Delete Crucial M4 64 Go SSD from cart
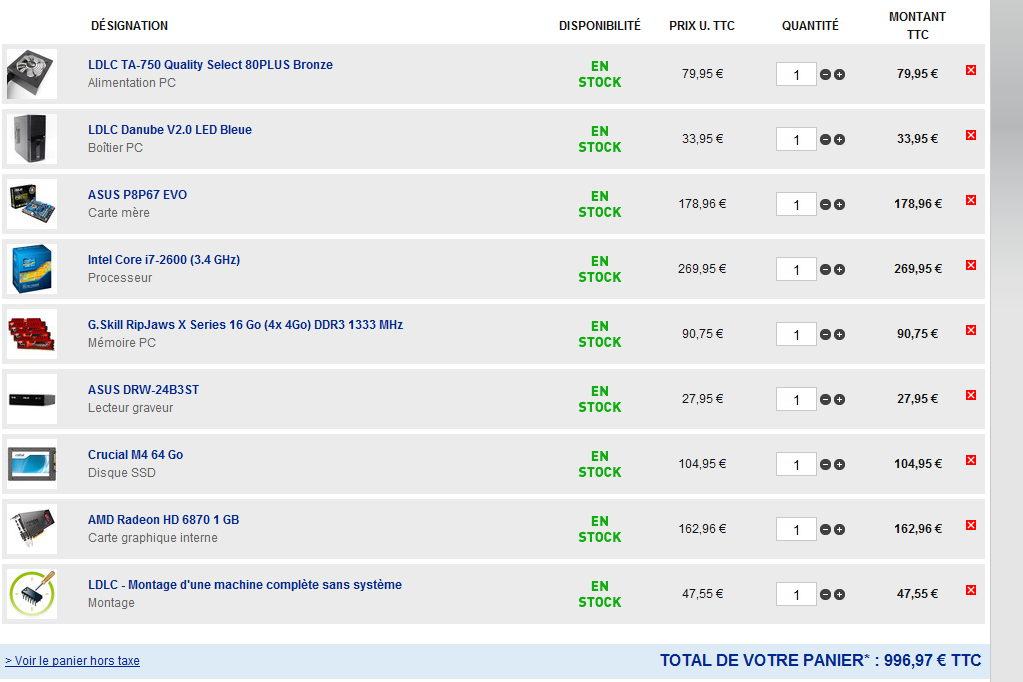1023x682 pixels. (x=971, y=460)
